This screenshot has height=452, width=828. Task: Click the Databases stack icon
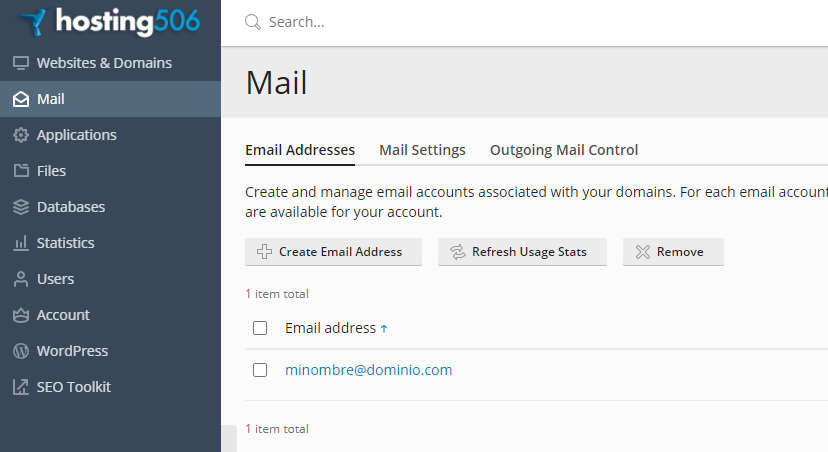pos(20,207)
